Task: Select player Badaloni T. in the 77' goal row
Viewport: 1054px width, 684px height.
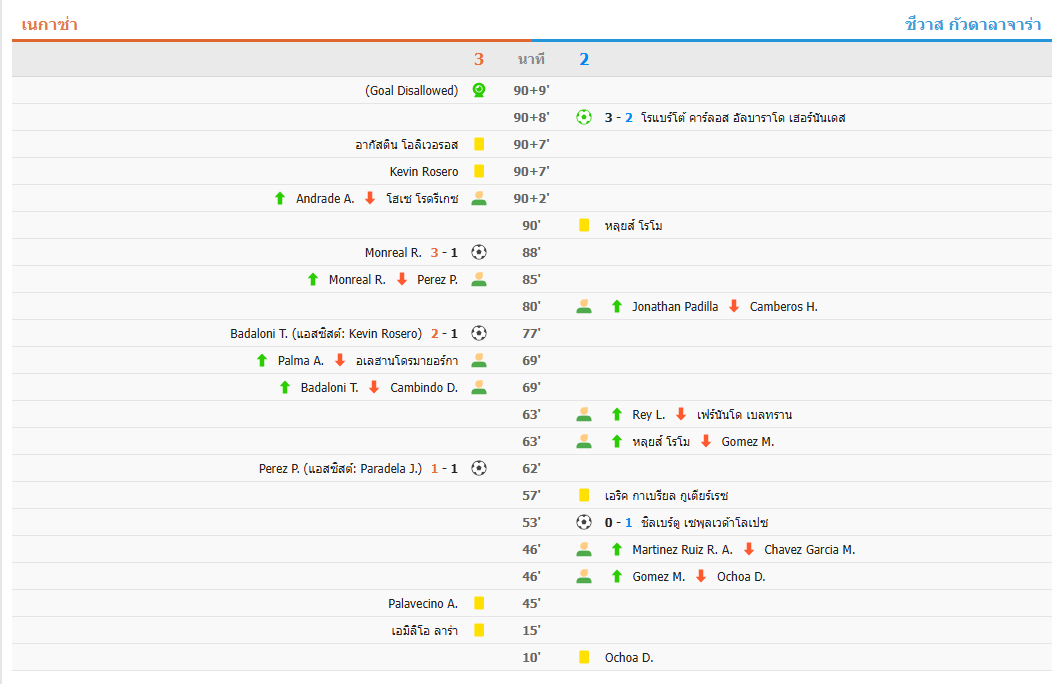Action: click(x=261, y=333)
